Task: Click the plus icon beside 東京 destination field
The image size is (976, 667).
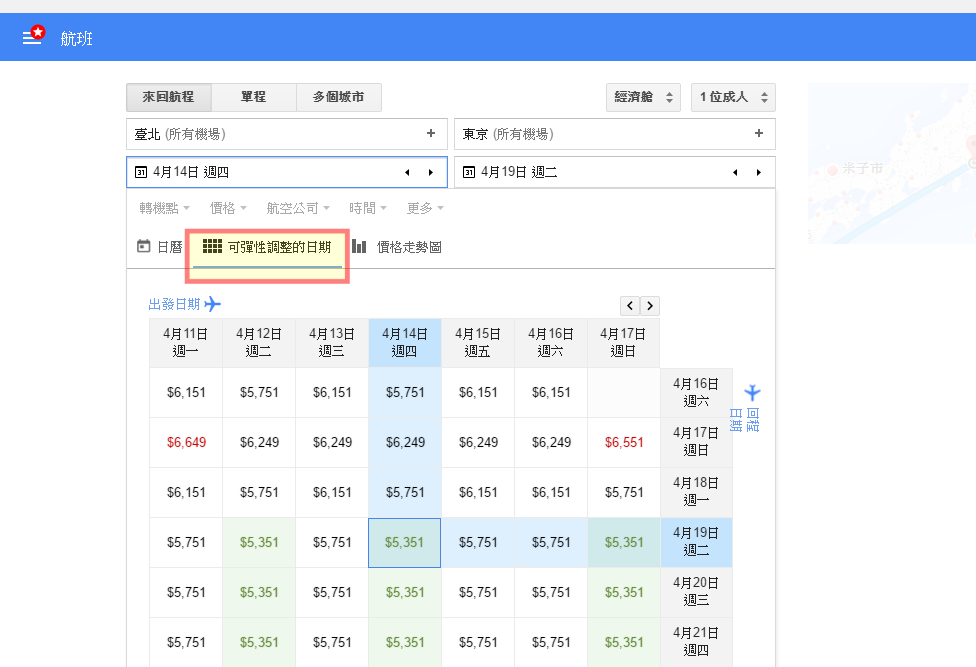Action: pyautogui.click(x=759, y=133)
